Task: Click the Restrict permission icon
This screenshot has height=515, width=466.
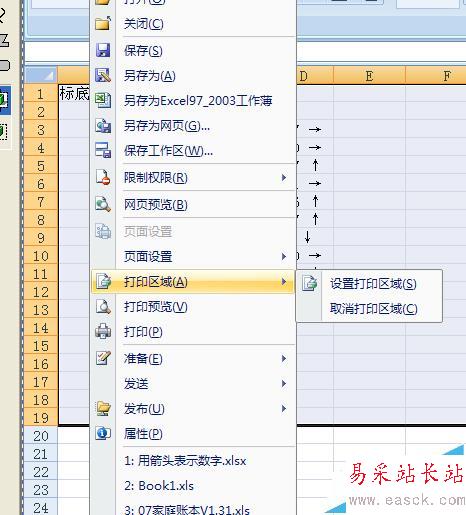Action: (x=103, y=177)
